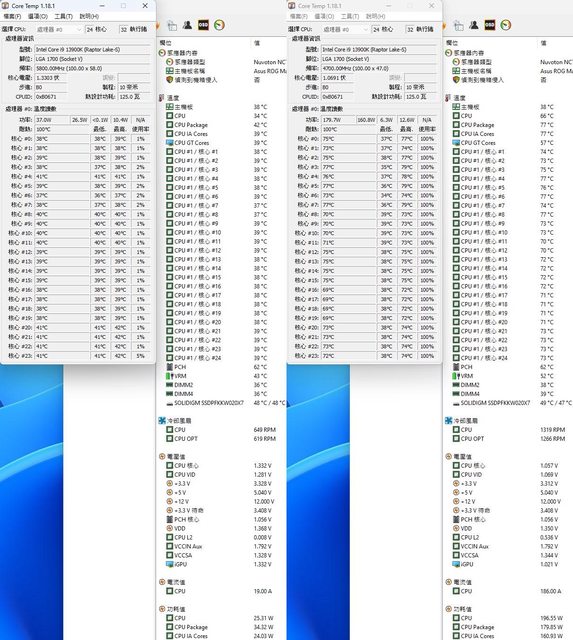The height and width of the screenshot is (640, 573).
Task: Click the iGPU icon in the 1.021 V row
Action: (x=456, y=564)
